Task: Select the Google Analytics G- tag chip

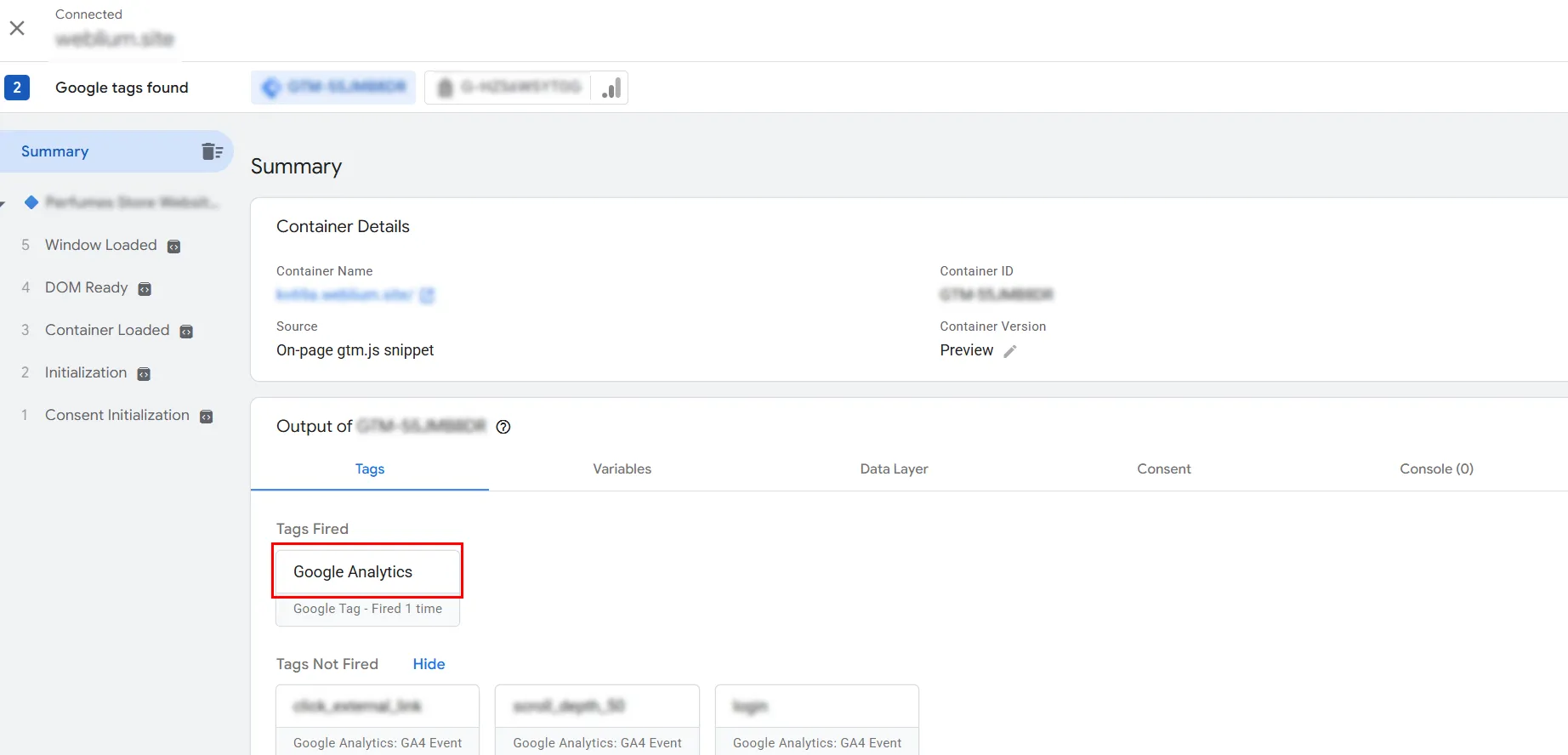Action: pyautogui.click(x=510, y=88)
